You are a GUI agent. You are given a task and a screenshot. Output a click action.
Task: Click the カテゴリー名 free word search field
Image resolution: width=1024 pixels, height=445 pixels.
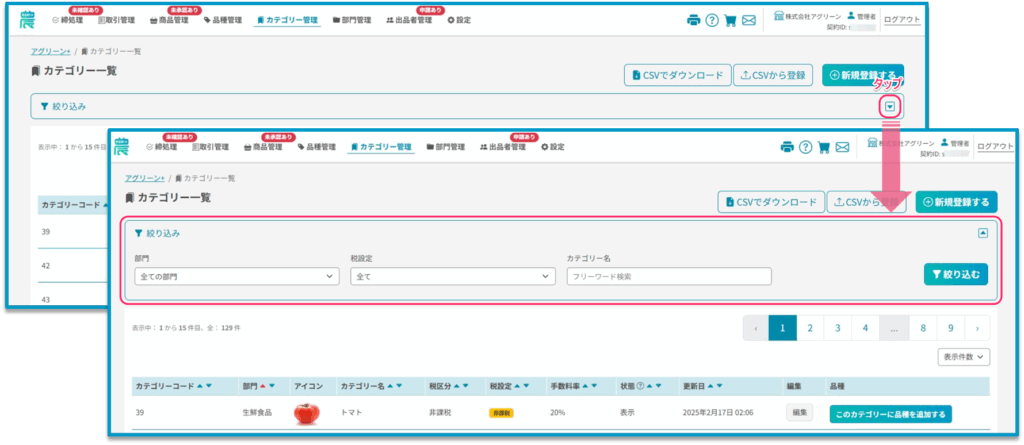(669, 276)
